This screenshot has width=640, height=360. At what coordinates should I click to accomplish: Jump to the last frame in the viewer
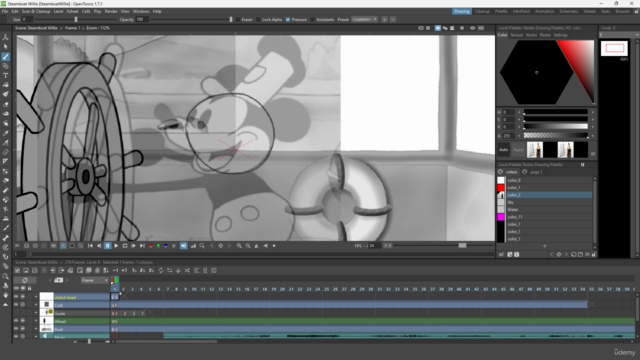point(142,246)
